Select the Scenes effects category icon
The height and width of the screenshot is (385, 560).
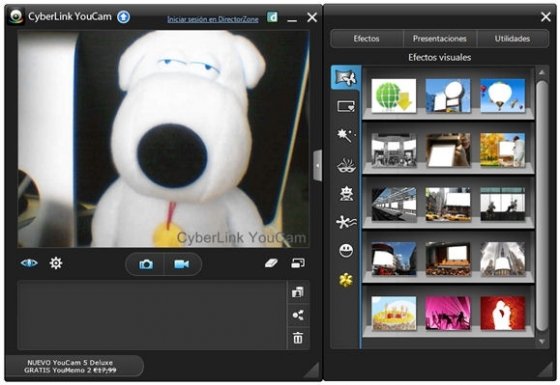[346, 78]
